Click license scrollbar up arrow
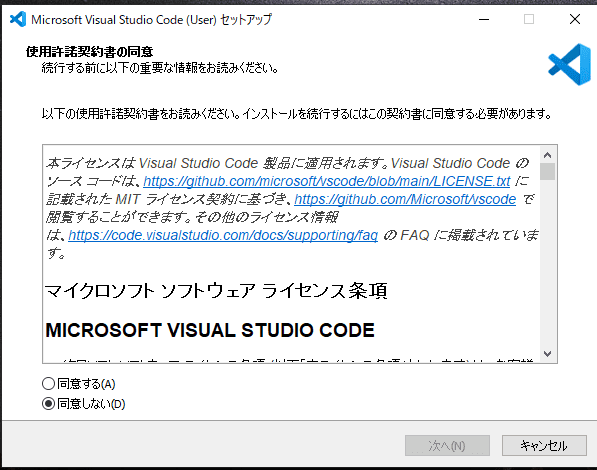Screen dimensions: 597x470 548,155
